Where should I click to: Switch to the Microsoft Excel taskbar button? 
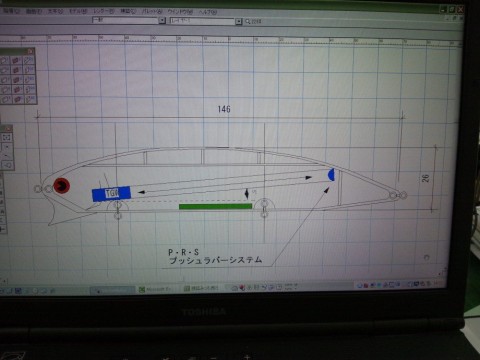point(157,289)
